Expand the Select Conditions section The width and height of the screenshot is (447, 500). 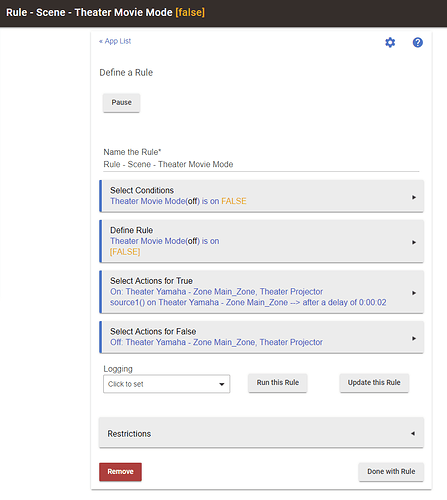pos(262,196)
